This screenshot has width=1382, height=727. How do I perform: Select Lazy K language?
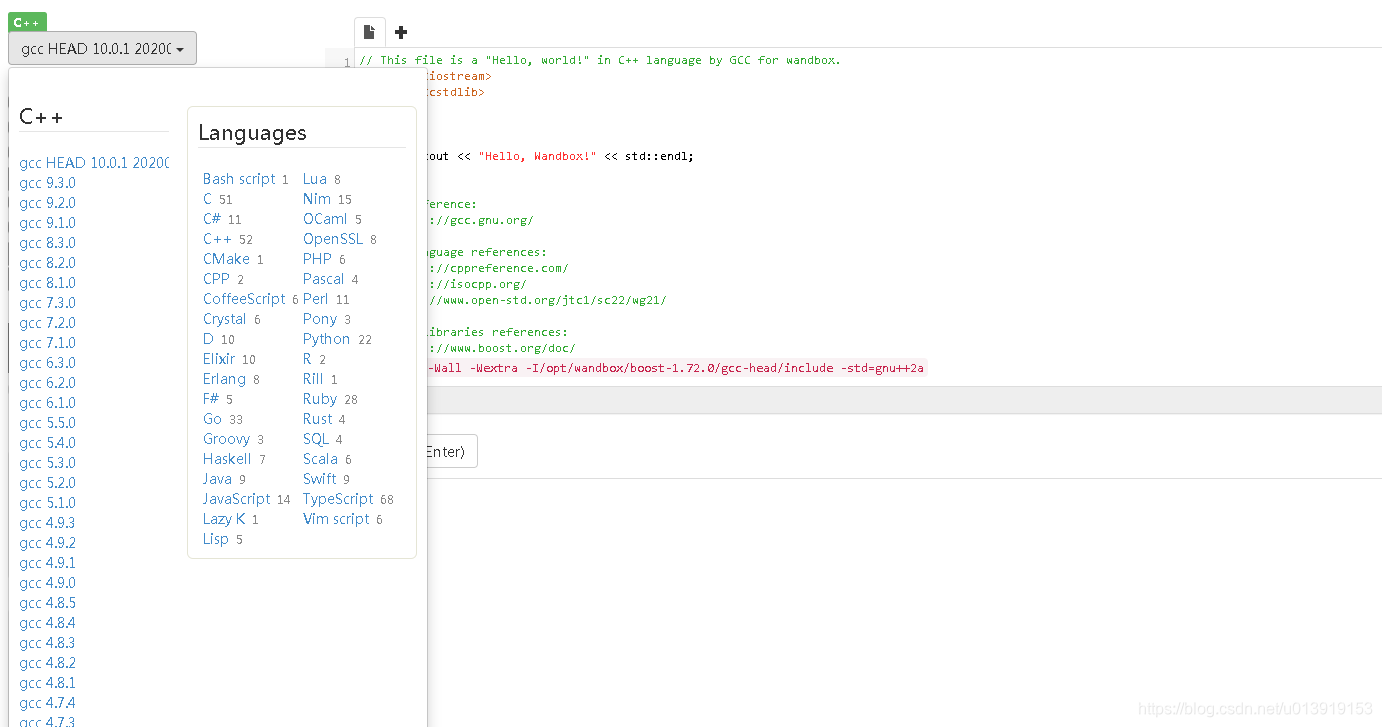click(x=224, y=519)
